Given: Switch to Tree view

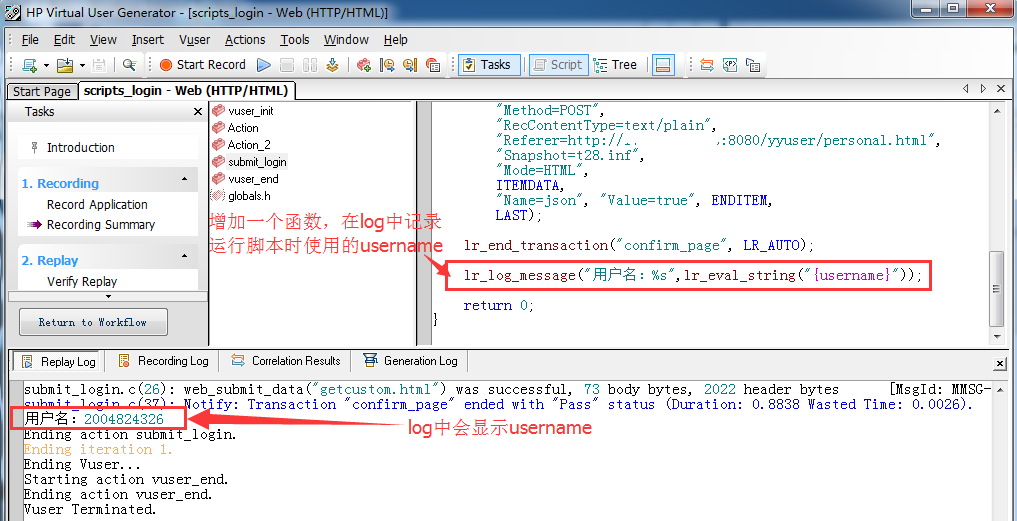Looking at the screenshot, I should click(616, 65).
